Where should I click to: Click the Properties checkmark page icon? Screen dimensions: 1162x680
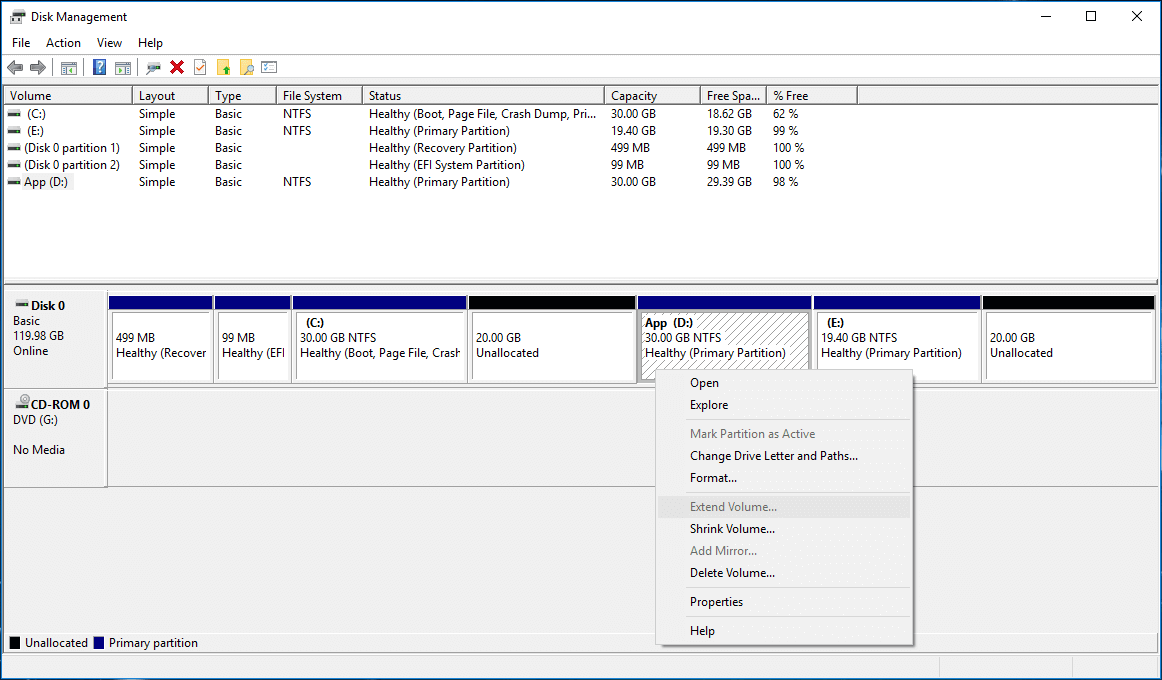click(200, 68)
